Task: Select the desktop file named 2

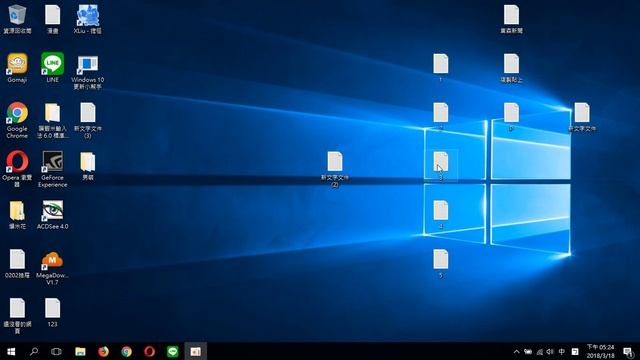Action: click(x=440, y=117)
